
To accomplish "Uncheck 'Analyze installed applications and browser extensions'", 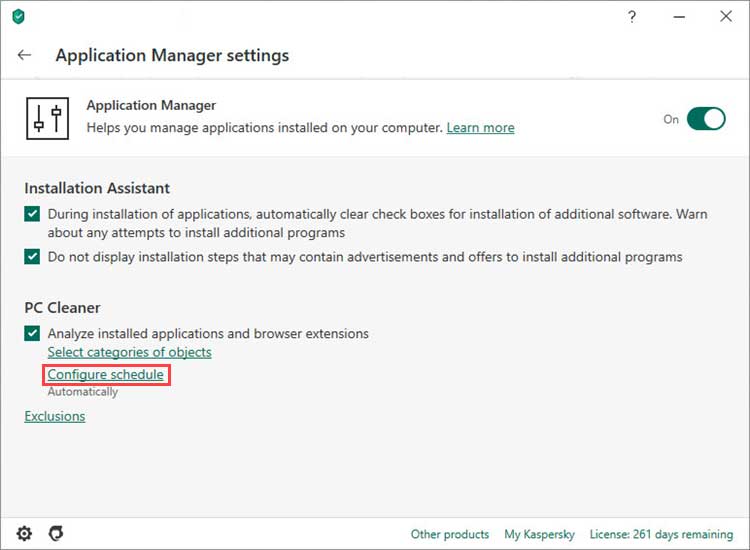I will pyautogui.click(x=32, y=333).
